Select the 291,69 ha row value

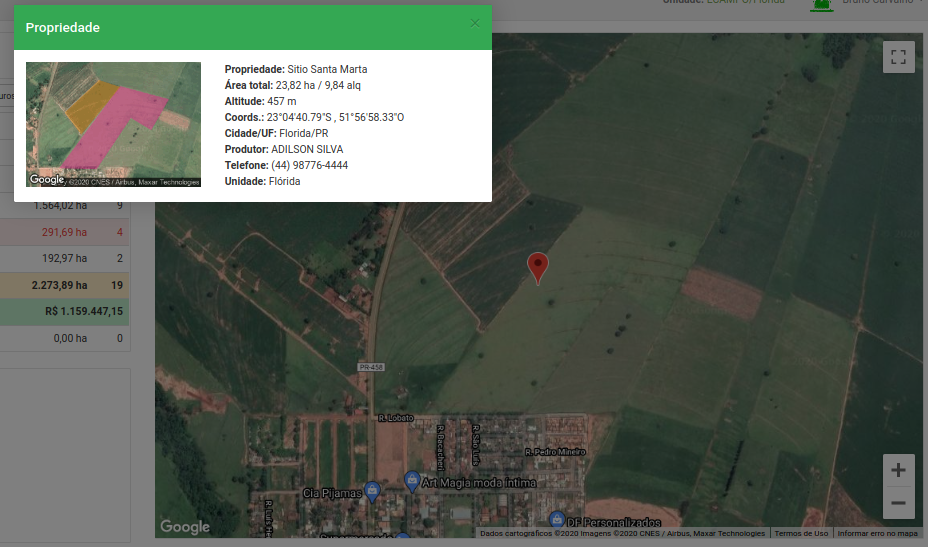click(65, 232)
